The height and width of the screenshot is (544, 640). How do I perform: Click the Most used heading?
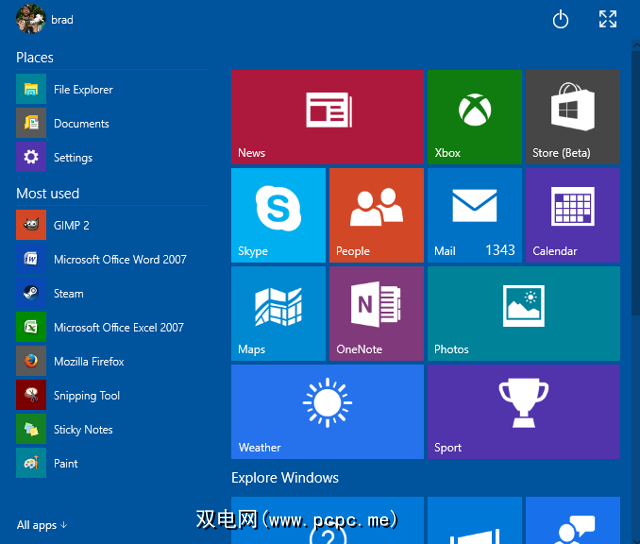(48, 193)
